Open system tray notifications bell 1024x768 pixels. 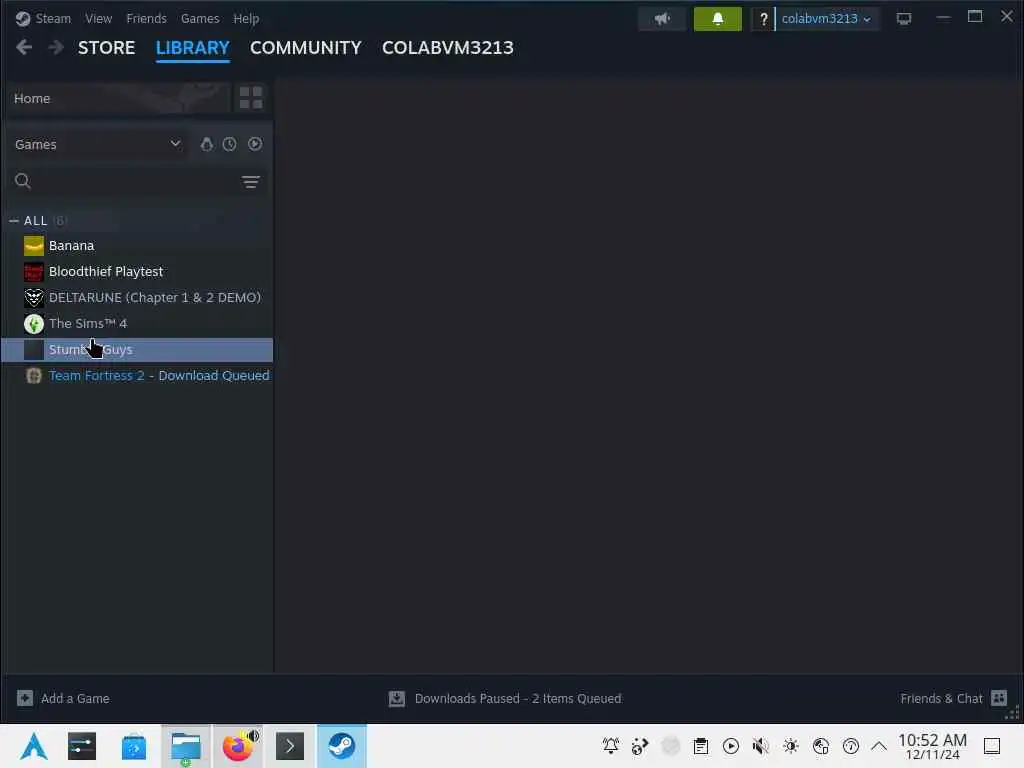(x=611, y=746)
